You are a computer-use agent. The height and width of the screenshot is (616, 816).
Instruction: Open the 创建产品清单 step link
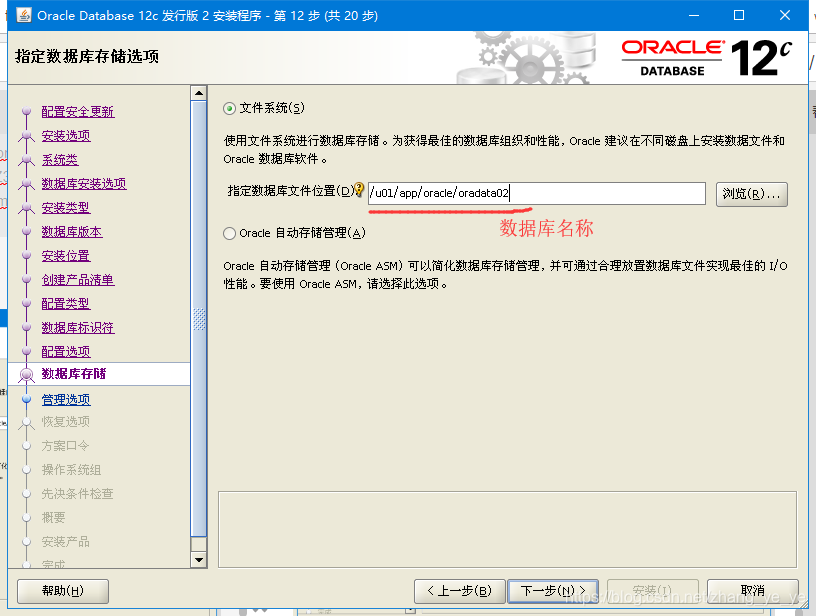click(78, 279)
